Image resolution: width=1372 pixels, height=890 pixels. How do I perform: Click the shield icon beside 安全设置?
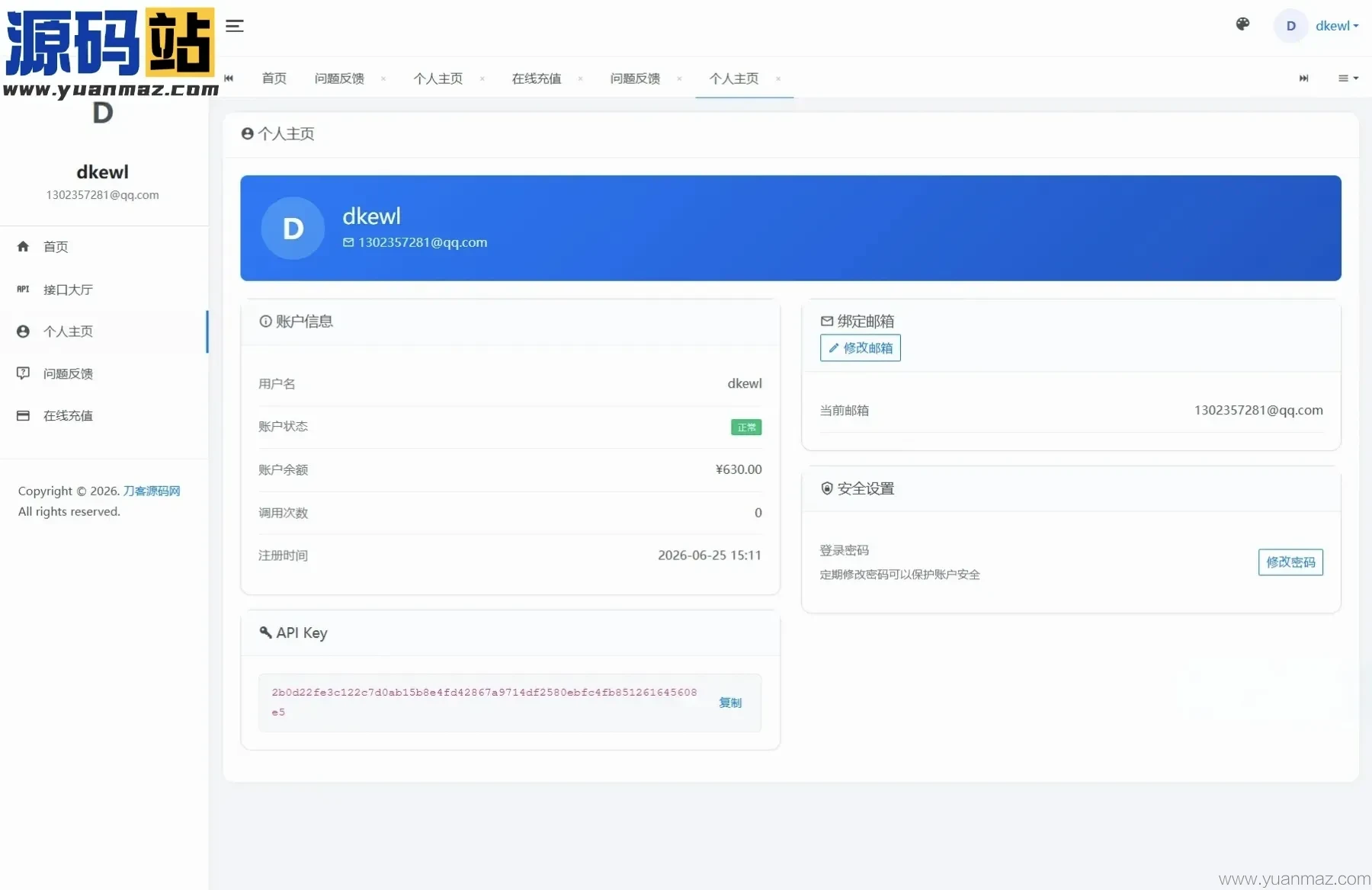(826, 488)
